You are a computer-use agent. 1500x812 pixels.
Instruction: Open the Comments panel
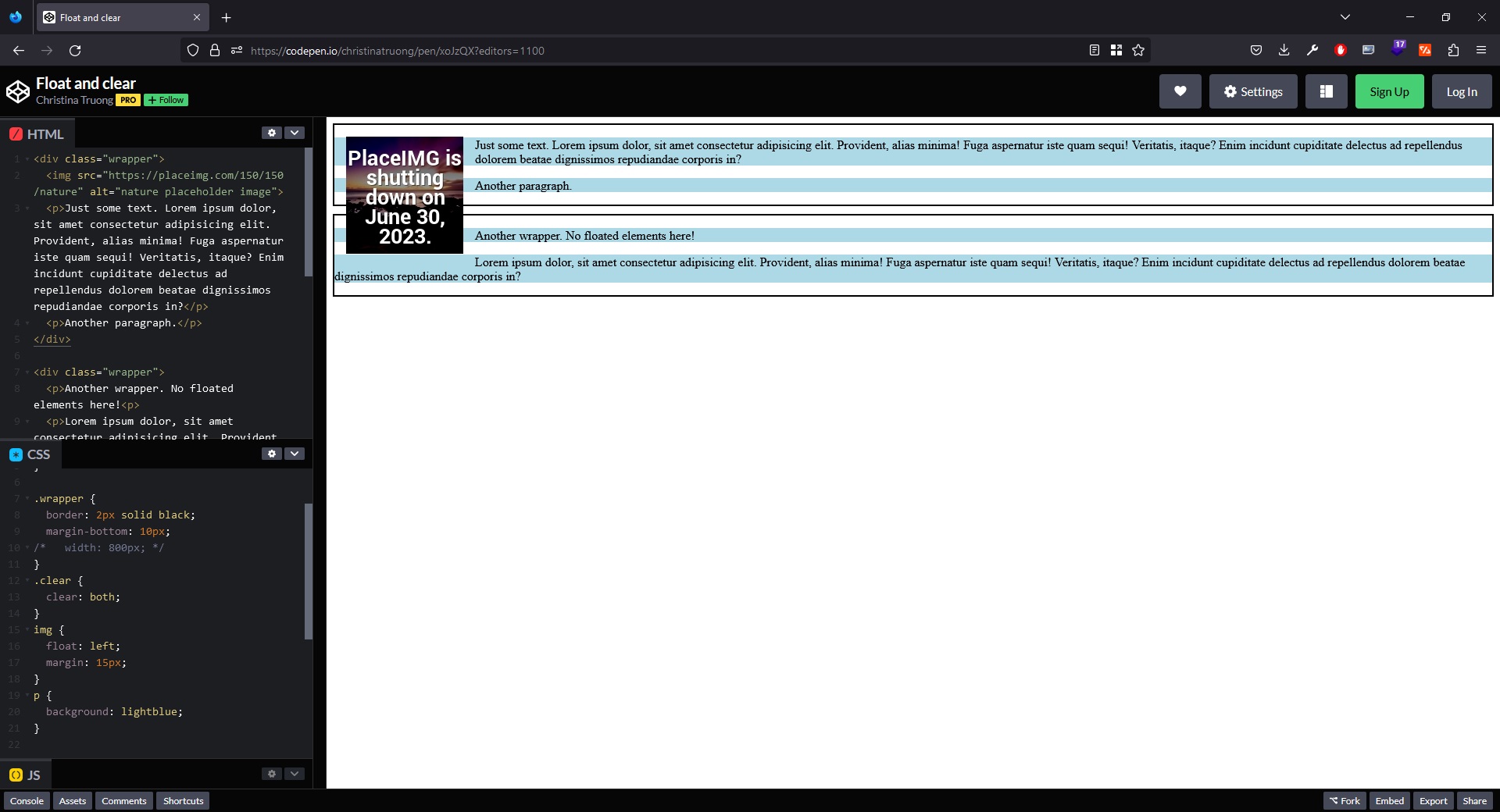[x=123, y=801]
